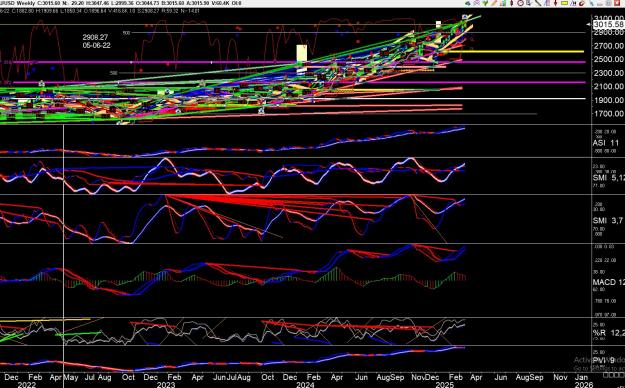
Task: Click the red circle clock toolbar icon
Action: 520,3
